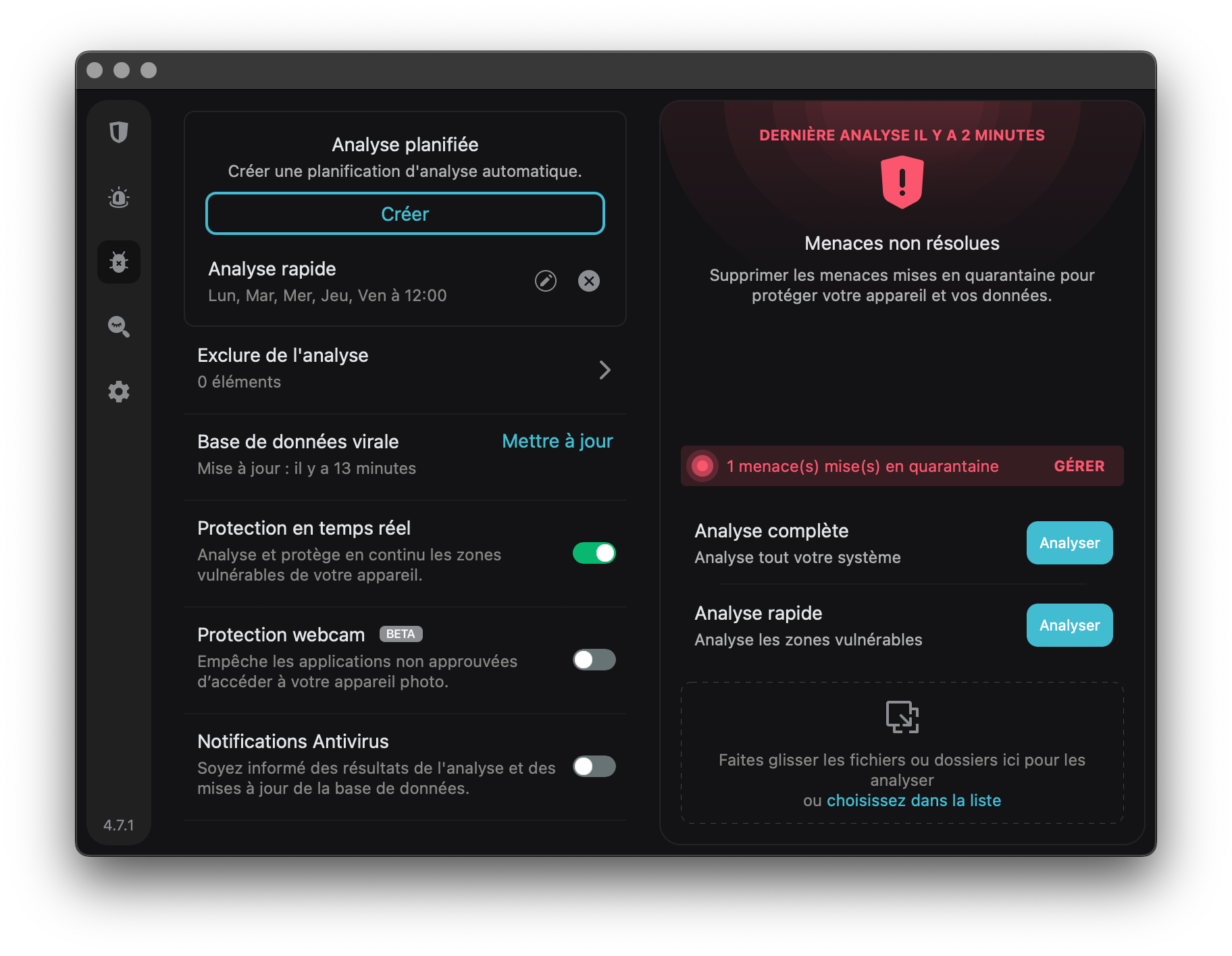Click 'DERNIÈRE ANALYSE IL Y A 2 MINUTES' header
The image size is (1232, 956).
pyautogui.click(x=902, y=135)
